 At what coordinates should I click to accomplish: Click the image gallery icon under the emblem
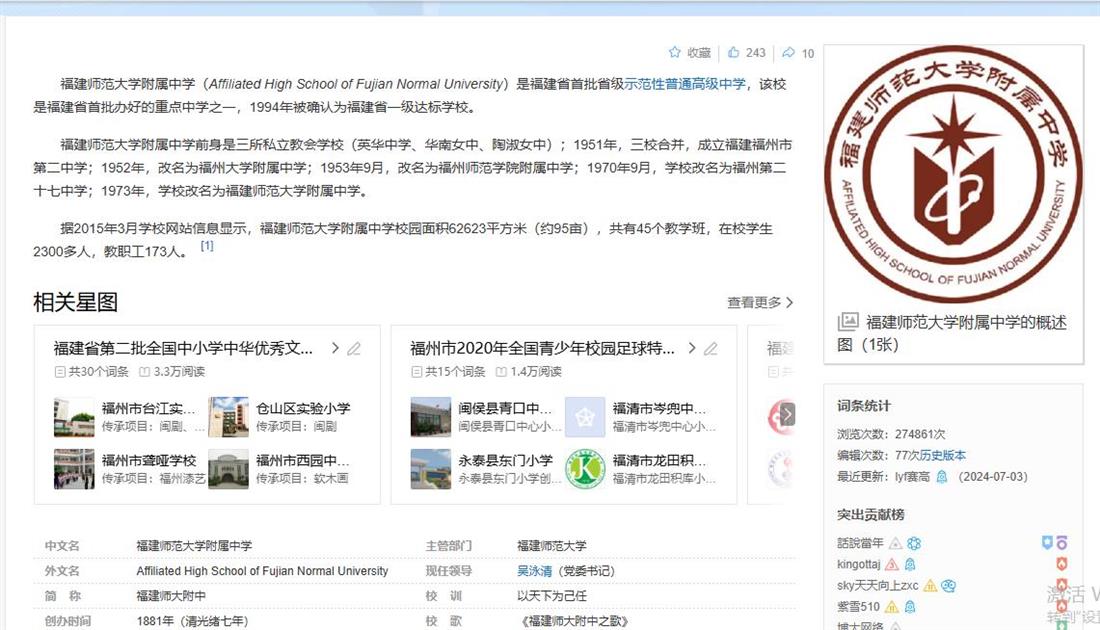click(847, 322)
